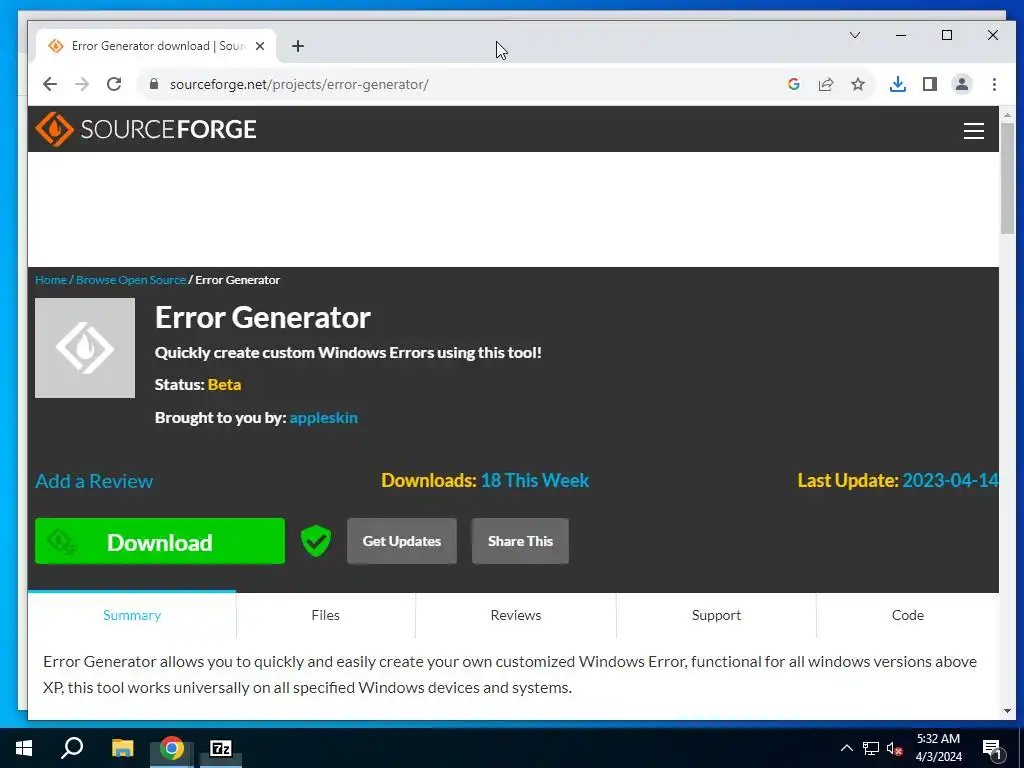This screenshot has width=1024, height=768.
Task: Open the Browse Open Source breadcrumb
Action: [x=131, y=280]
